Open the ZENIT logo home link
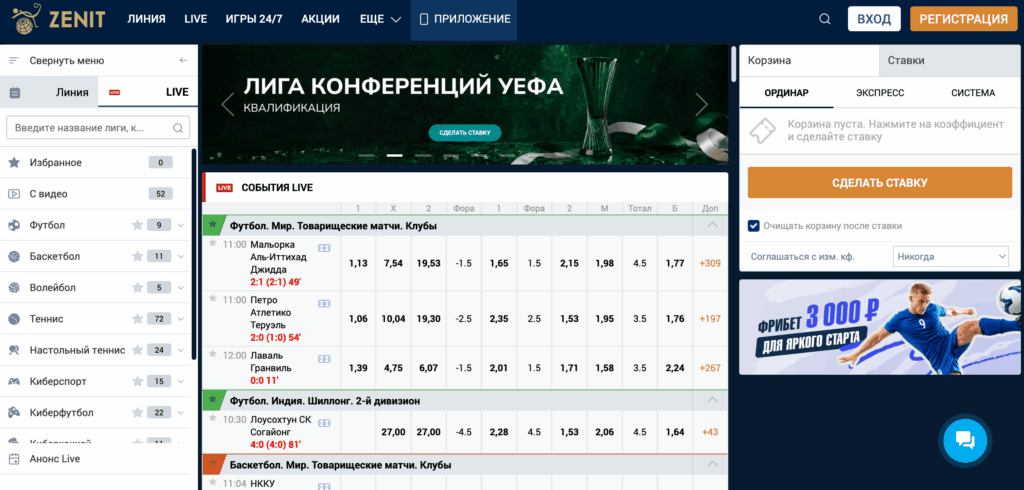Screen dimensions: 1024x490 (x=58, y=19)
